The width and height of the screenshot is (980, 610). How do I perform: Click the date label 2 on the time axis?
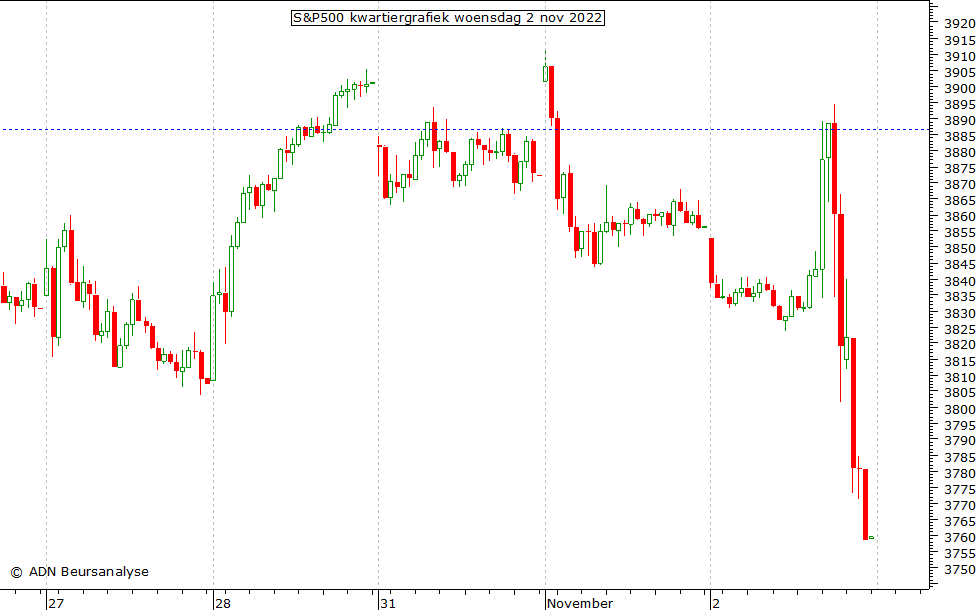(x=716, y=603)
